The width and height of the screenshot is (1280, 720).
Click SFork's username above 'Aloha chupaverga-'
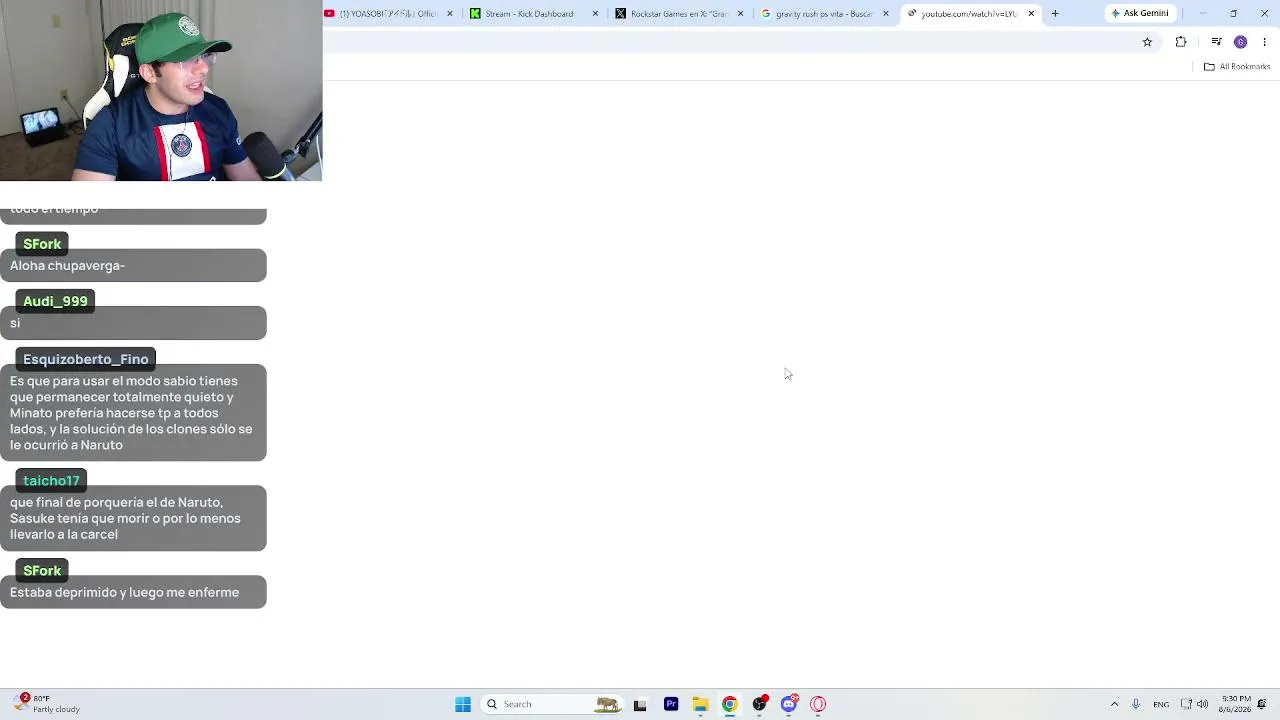[42, 244]
